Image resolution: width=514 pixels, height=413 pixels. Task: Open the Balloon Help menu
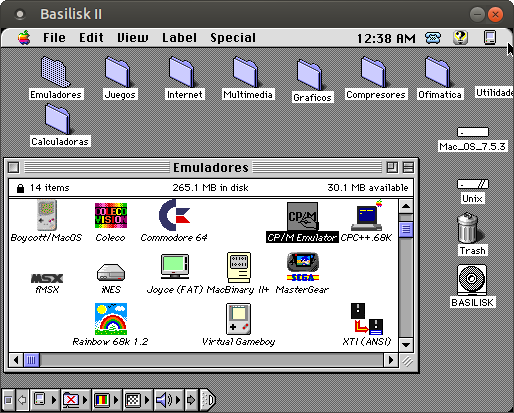pyautogui.click(x=461, y=38)
